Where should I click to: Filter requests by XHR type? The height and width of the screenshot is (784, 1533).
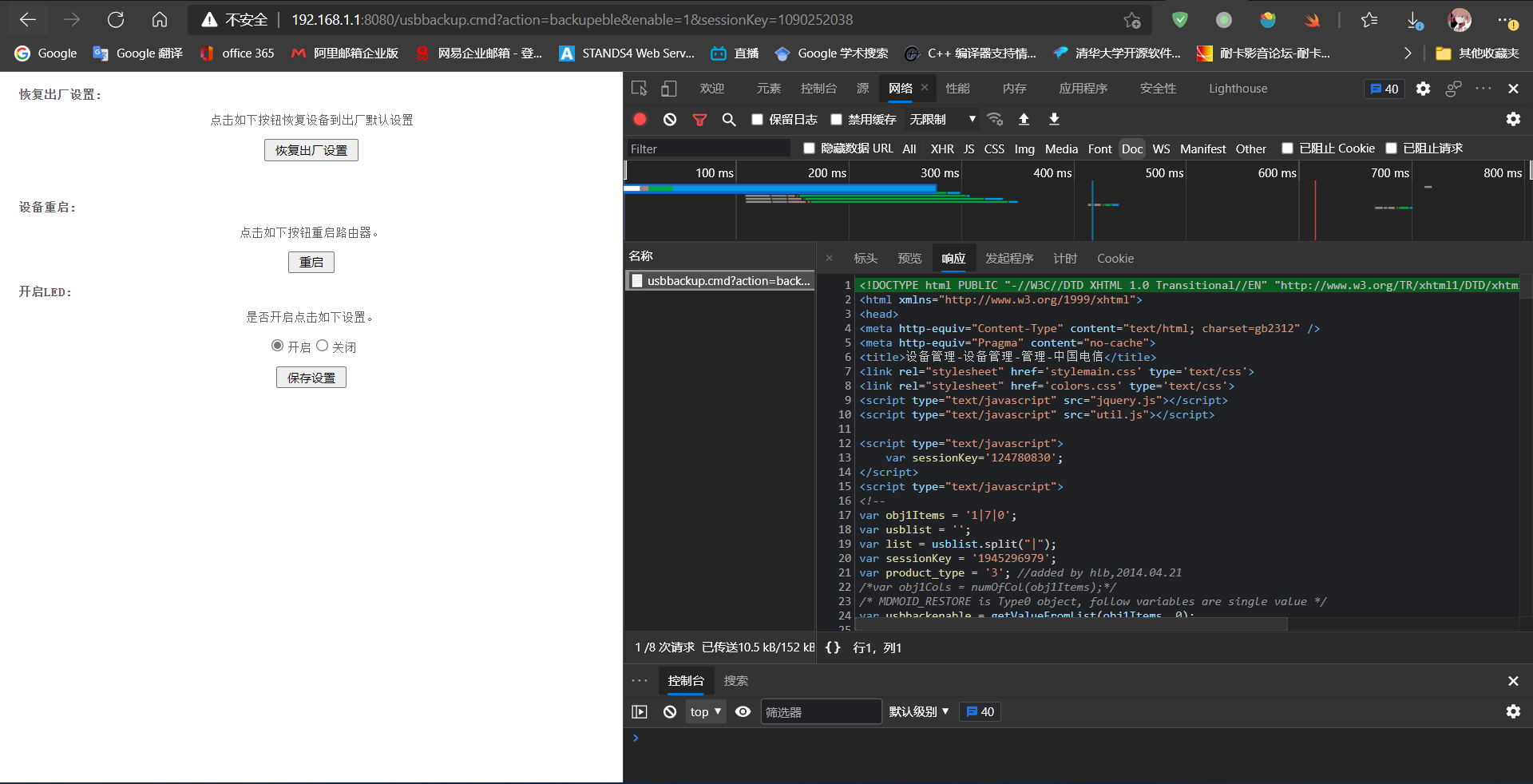pyautogui.click(x=942, y=148)
